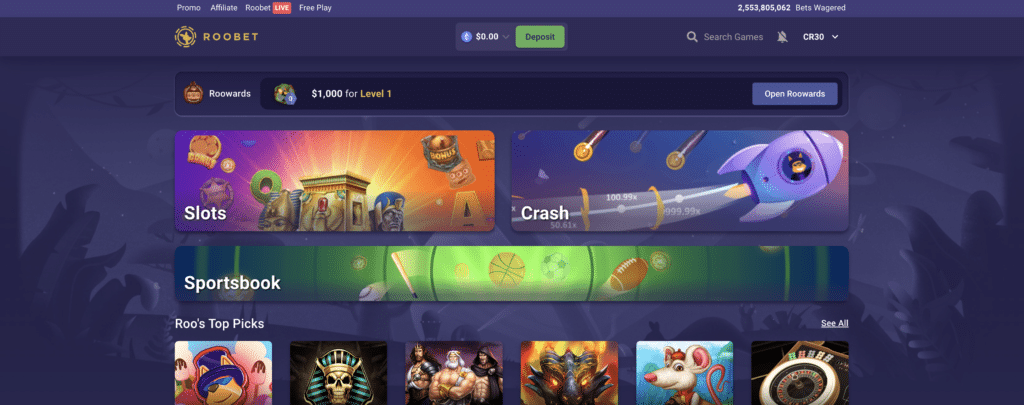Click the red LIVE badge next to Roobet
Screen dimensions: 1024x405
click(x=281, y=8)
